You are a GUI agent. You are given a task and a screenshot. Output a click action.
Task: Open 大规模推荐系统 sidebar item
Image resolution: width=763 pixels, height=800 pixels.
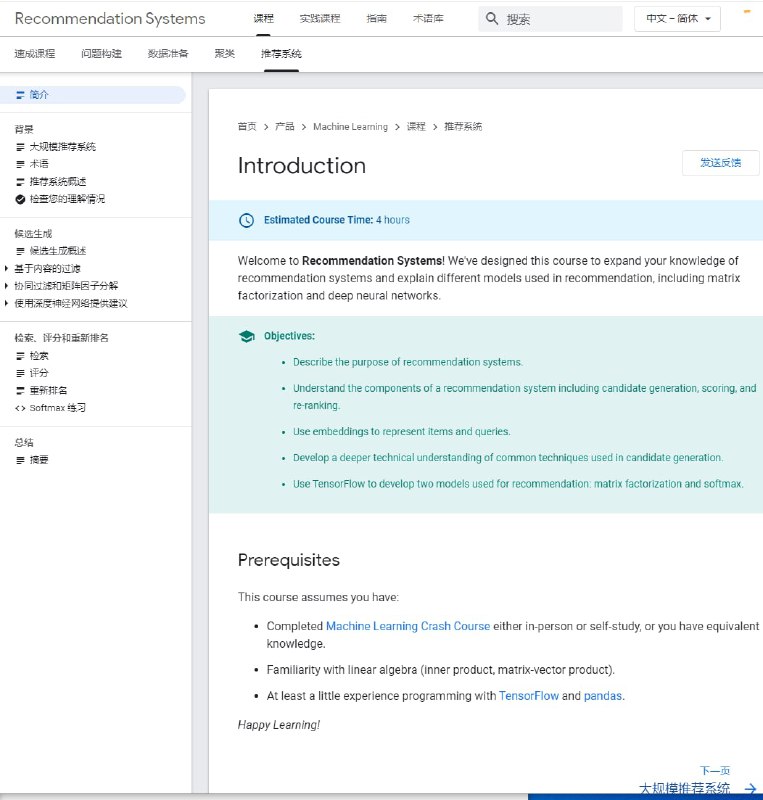coord(63,147)
